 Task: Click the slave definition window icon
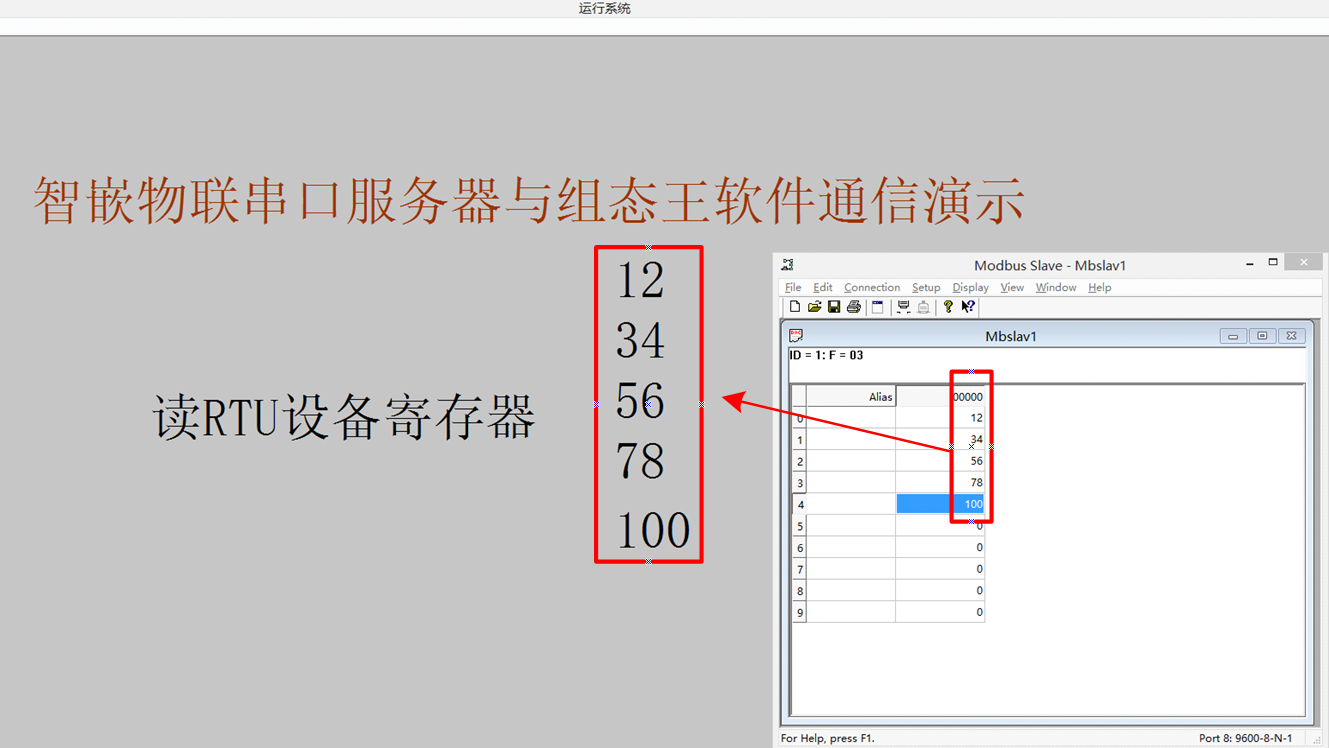coord(878,307)
